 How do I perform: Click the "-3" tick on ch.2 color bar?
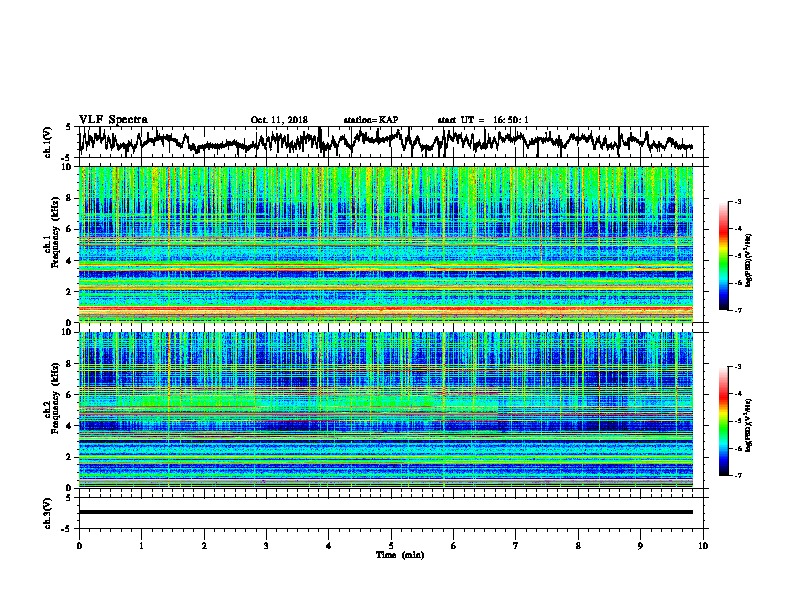coord(738,367)
